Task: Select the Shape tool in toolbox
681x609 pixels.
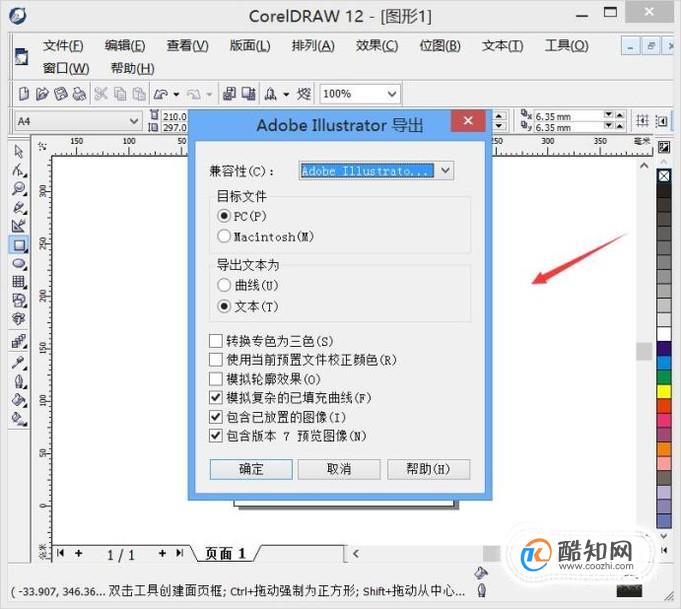Action: (x=19, y=170)
